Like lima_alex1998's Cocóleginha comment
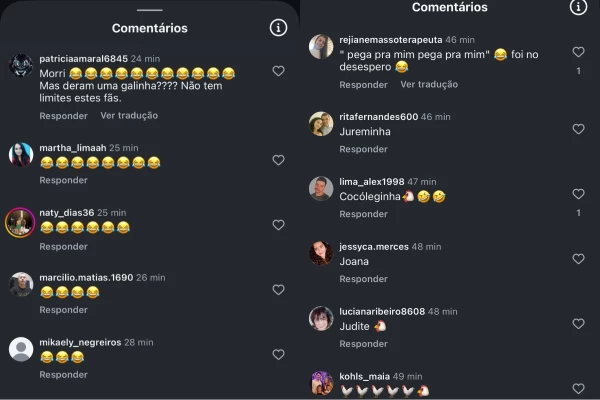 578,194
